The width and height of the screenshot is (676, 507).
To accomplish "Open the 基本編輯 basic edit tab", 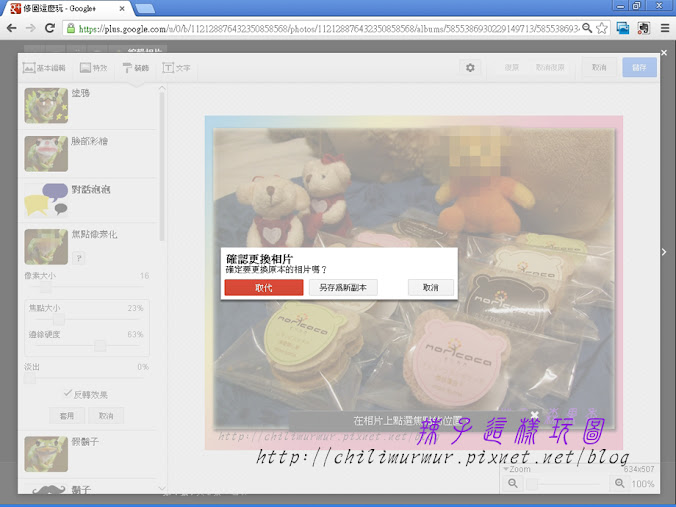I will (x=44, y=68).
